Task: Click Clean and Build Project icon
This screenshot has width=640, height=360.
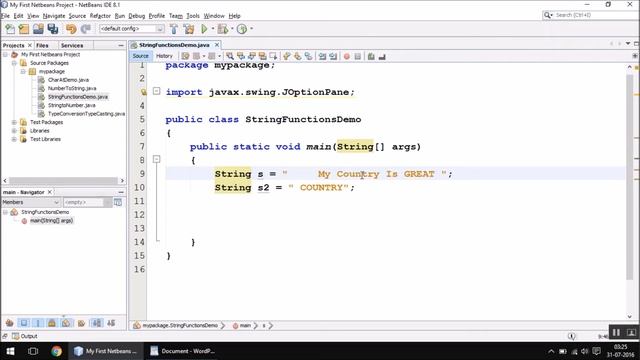Action: tap(189, 29)
